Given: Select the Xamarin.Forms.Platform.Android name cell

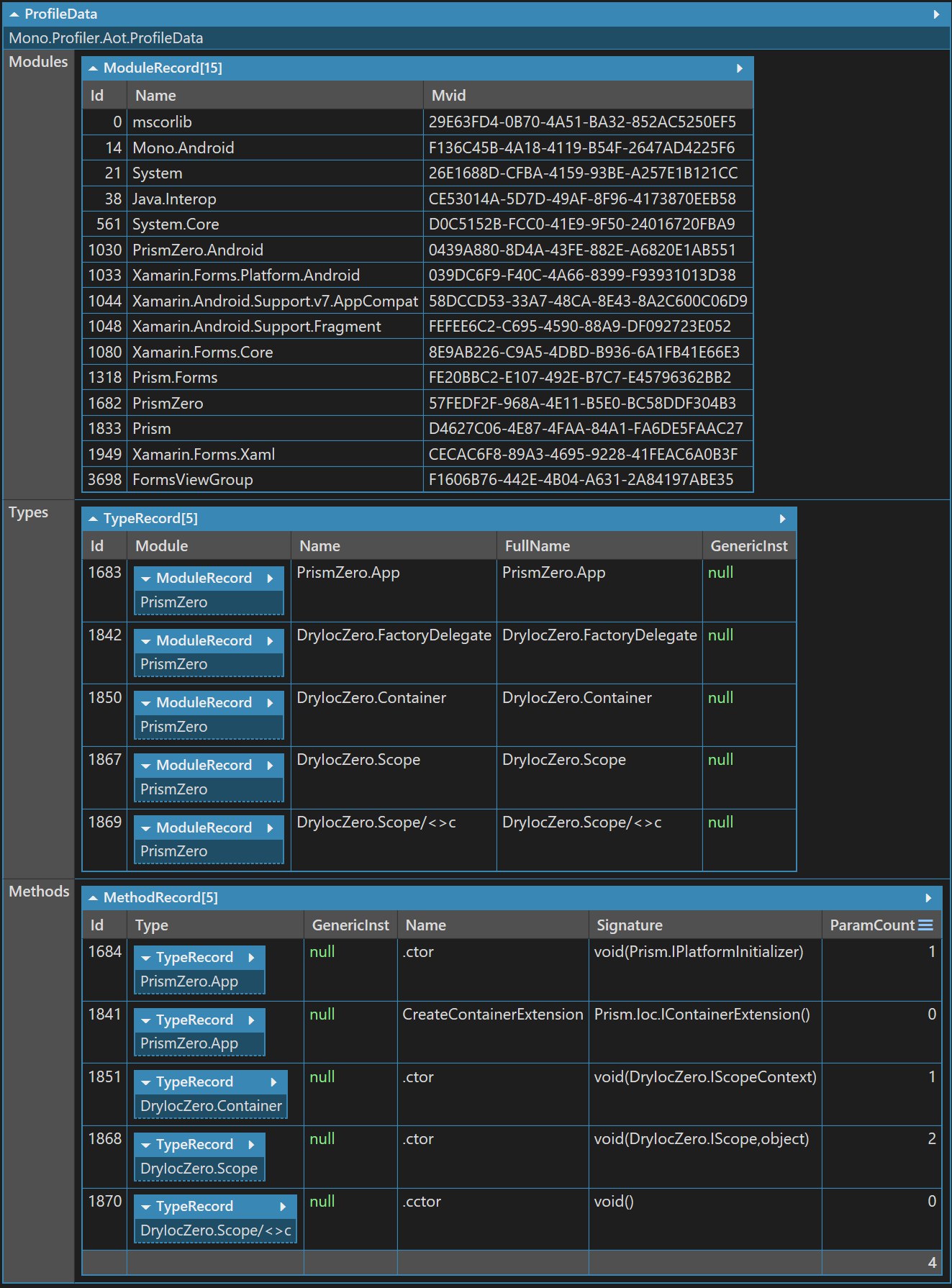Looking at the screenshot, I should click(275, 276).
